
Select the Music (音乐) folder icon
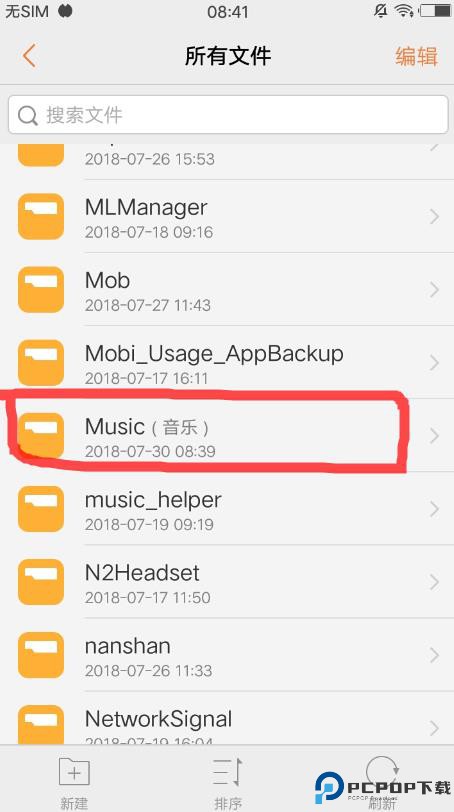pyautogui.click(x=41, y=436)
